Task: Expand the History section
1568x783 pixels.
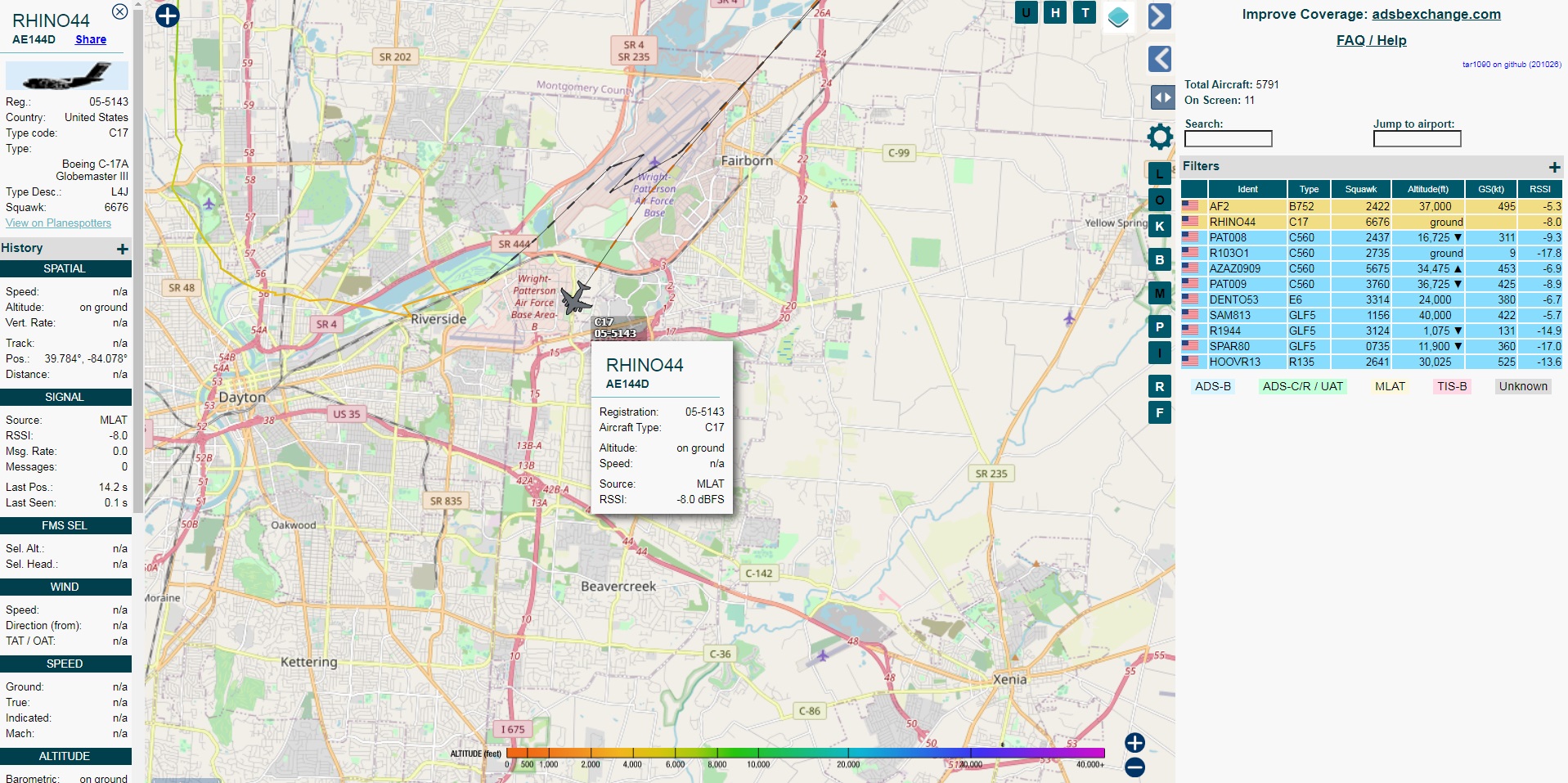Action: point(122,249)
